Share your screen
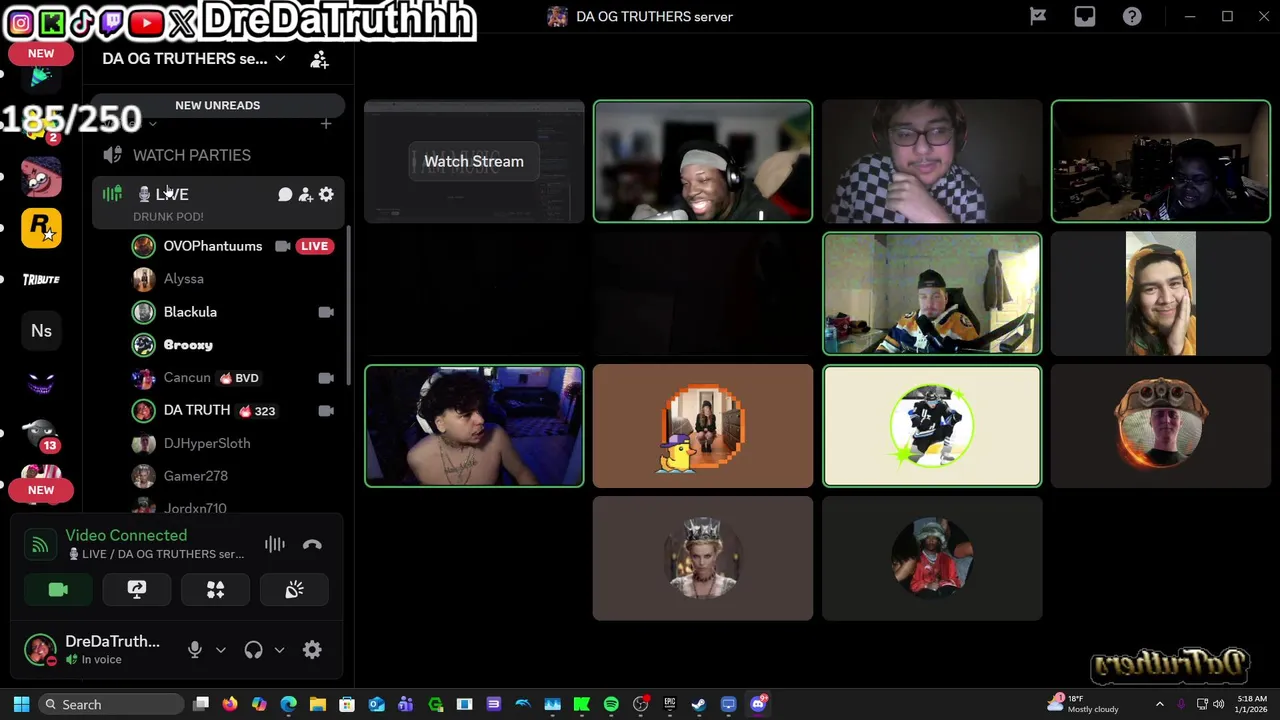Viewport: 1280px width, 720px height. [137, 590]
